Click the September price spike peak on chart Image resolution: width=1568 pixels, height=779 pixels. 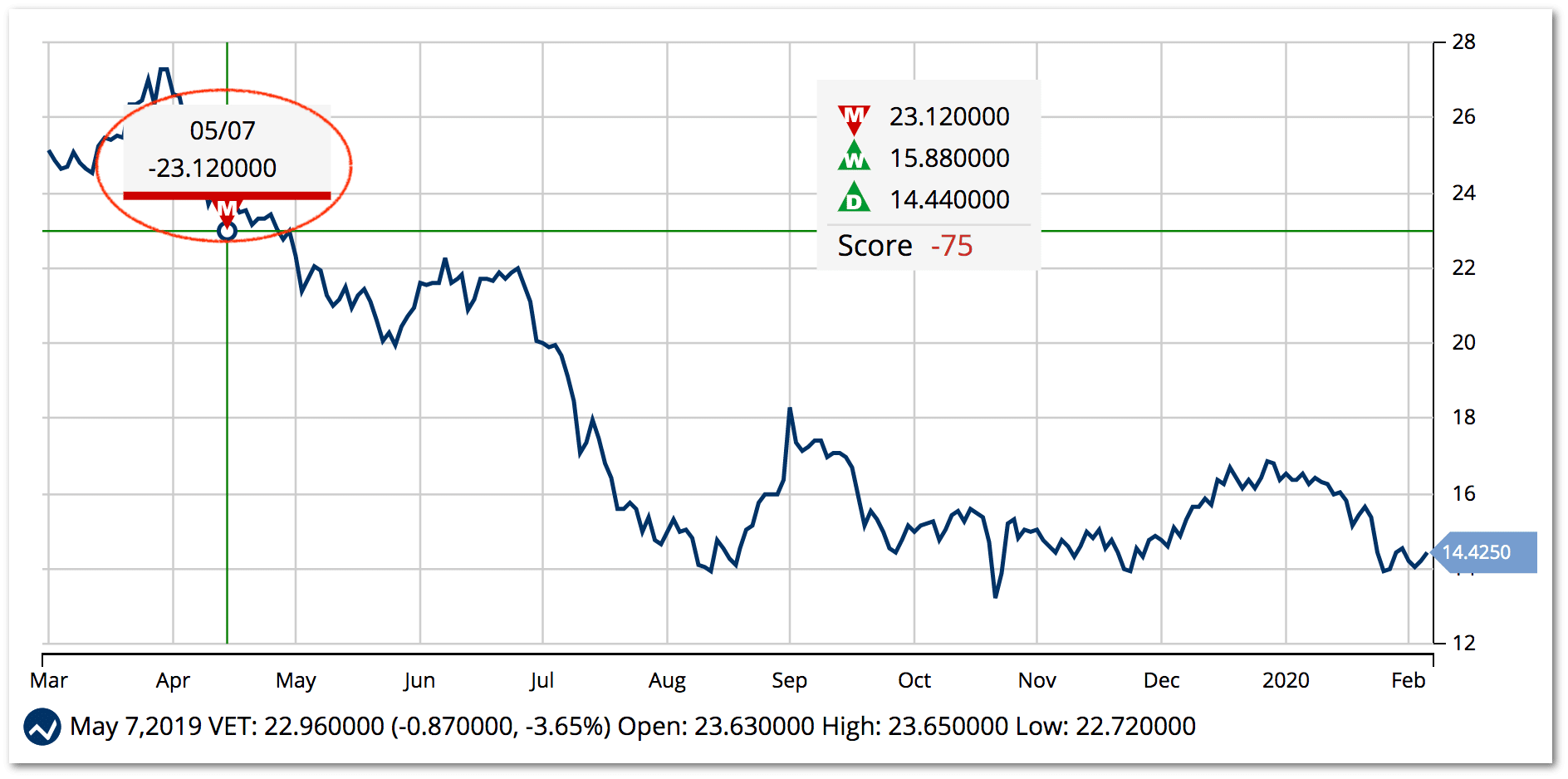pyautogui.click(x=790, y=409)
